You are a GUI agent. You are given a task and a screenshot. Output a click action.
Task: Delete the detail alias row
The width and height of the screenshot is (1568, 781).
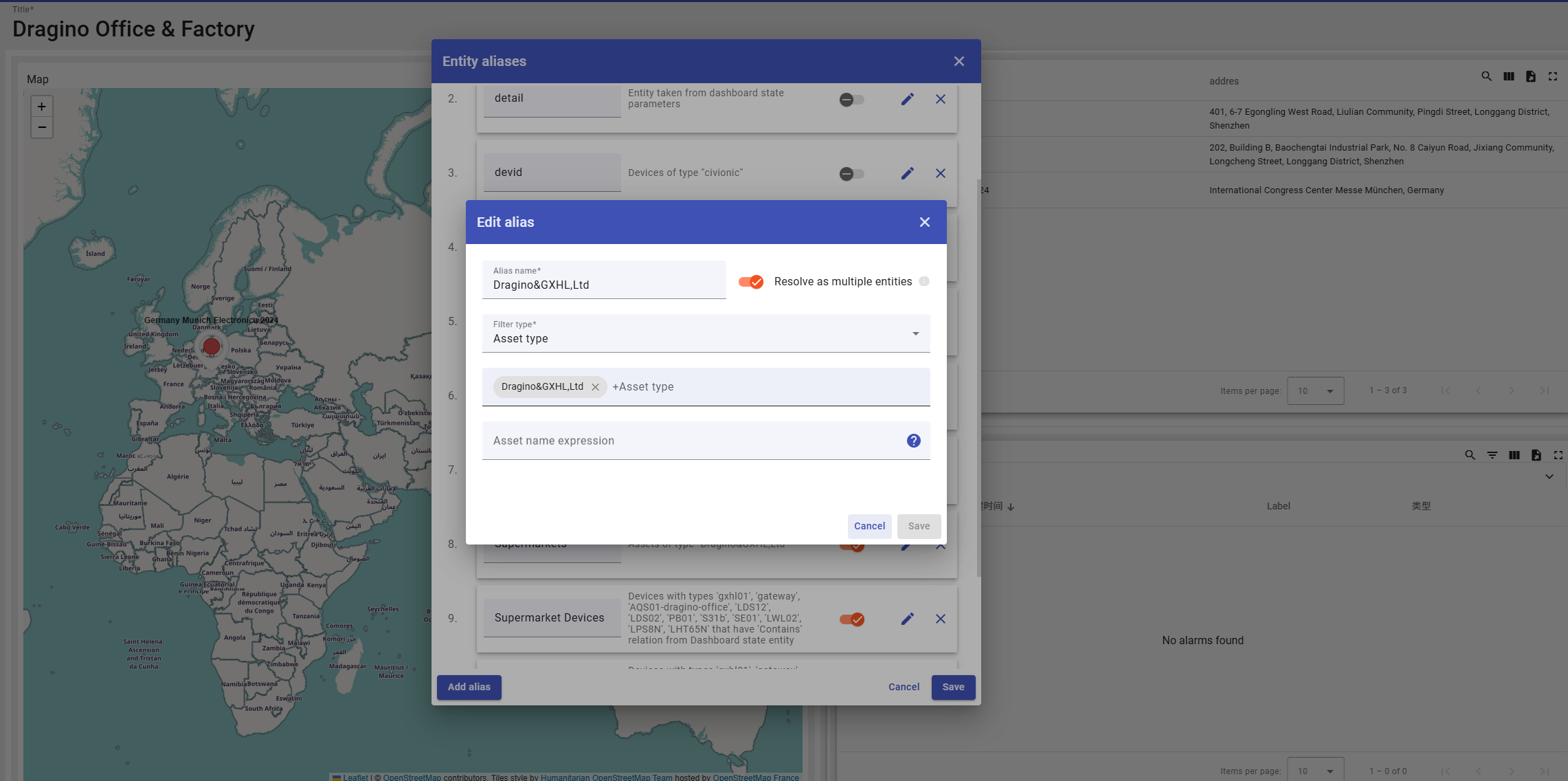pyautogui.click(x=940, y=99)
